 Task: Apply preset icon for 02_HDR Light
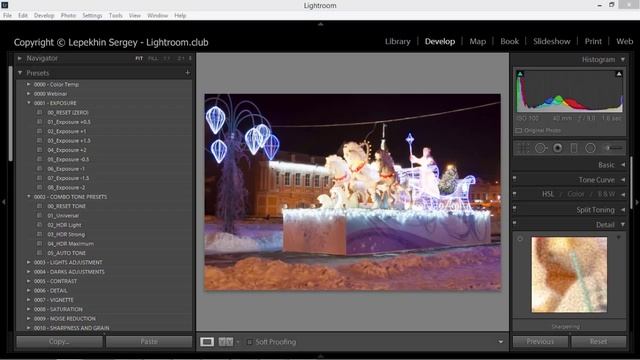pyautogui.click(x=40, y=224)
